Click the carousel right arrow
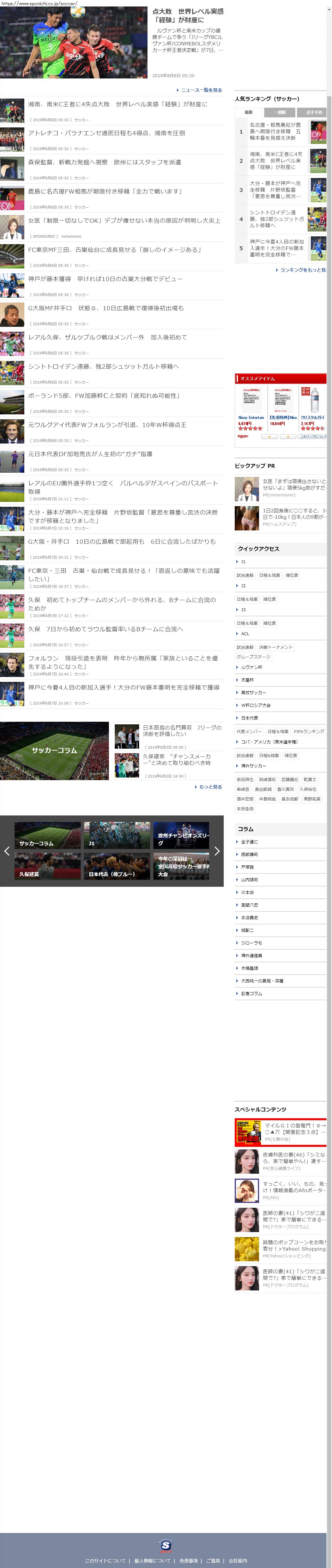Screen dimensions: 332x1568 [217, 851]
